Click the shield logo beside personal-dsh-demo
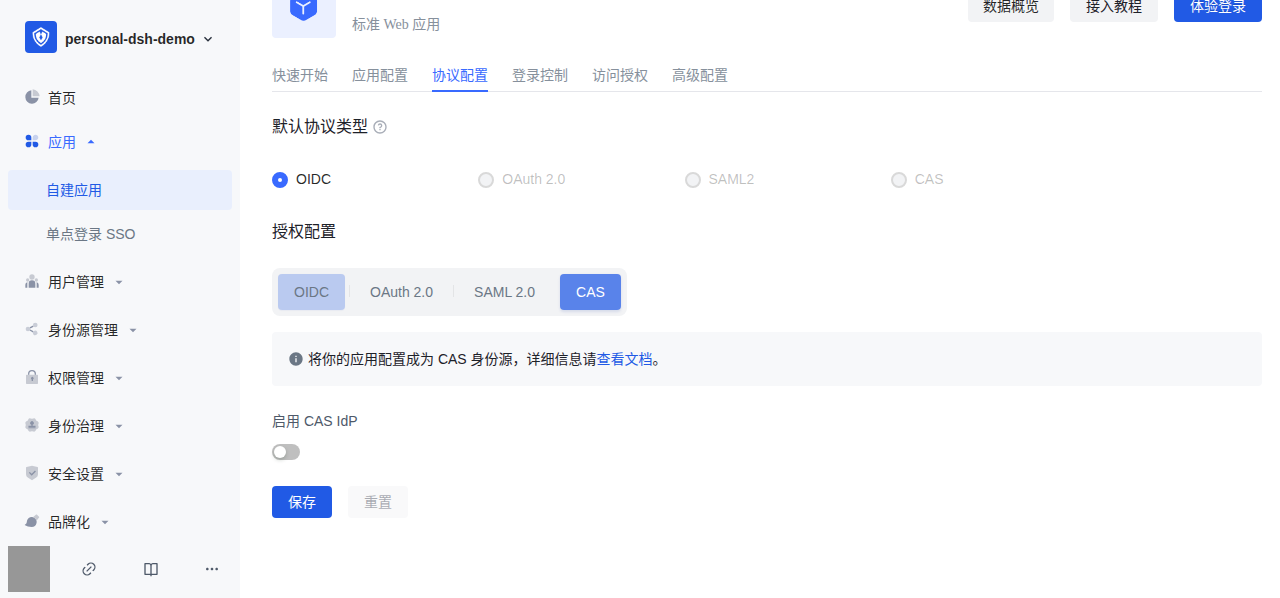The width and height of the screenshot is (1280, 598). point(41,38)
